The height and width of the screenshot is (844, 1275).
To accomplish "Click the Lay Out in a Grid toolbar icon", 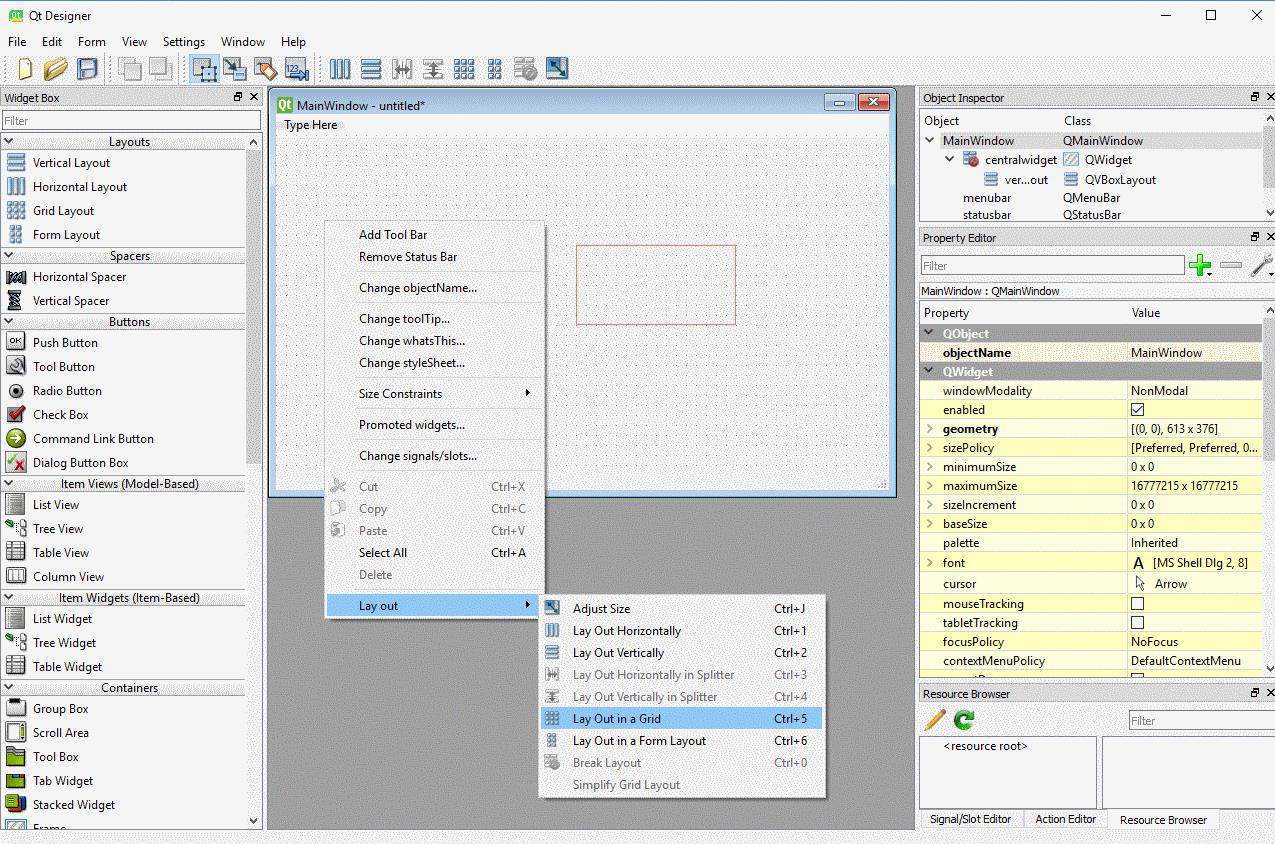I will pos(464,69).
